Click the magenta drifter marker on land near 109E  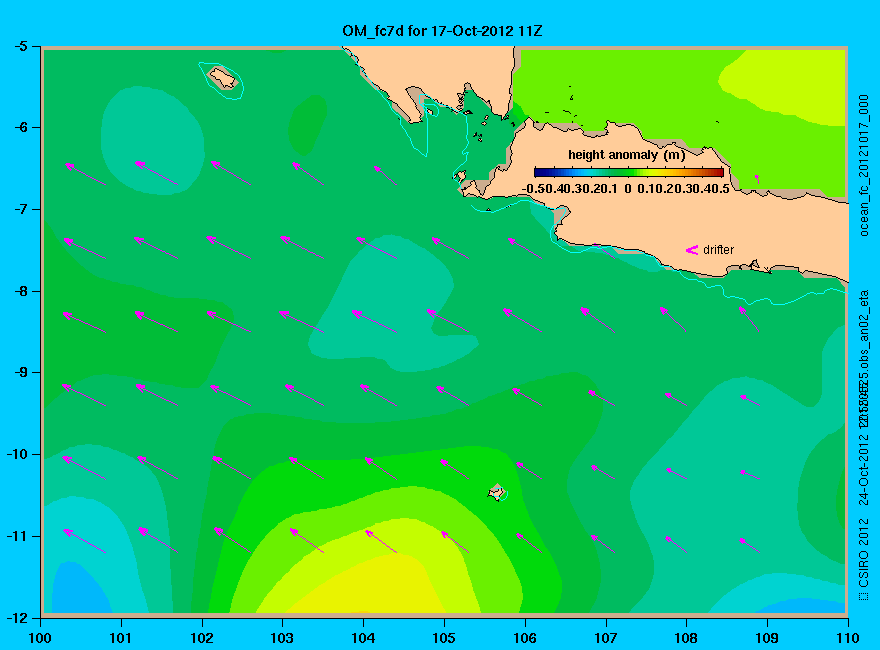pos(757,178)
